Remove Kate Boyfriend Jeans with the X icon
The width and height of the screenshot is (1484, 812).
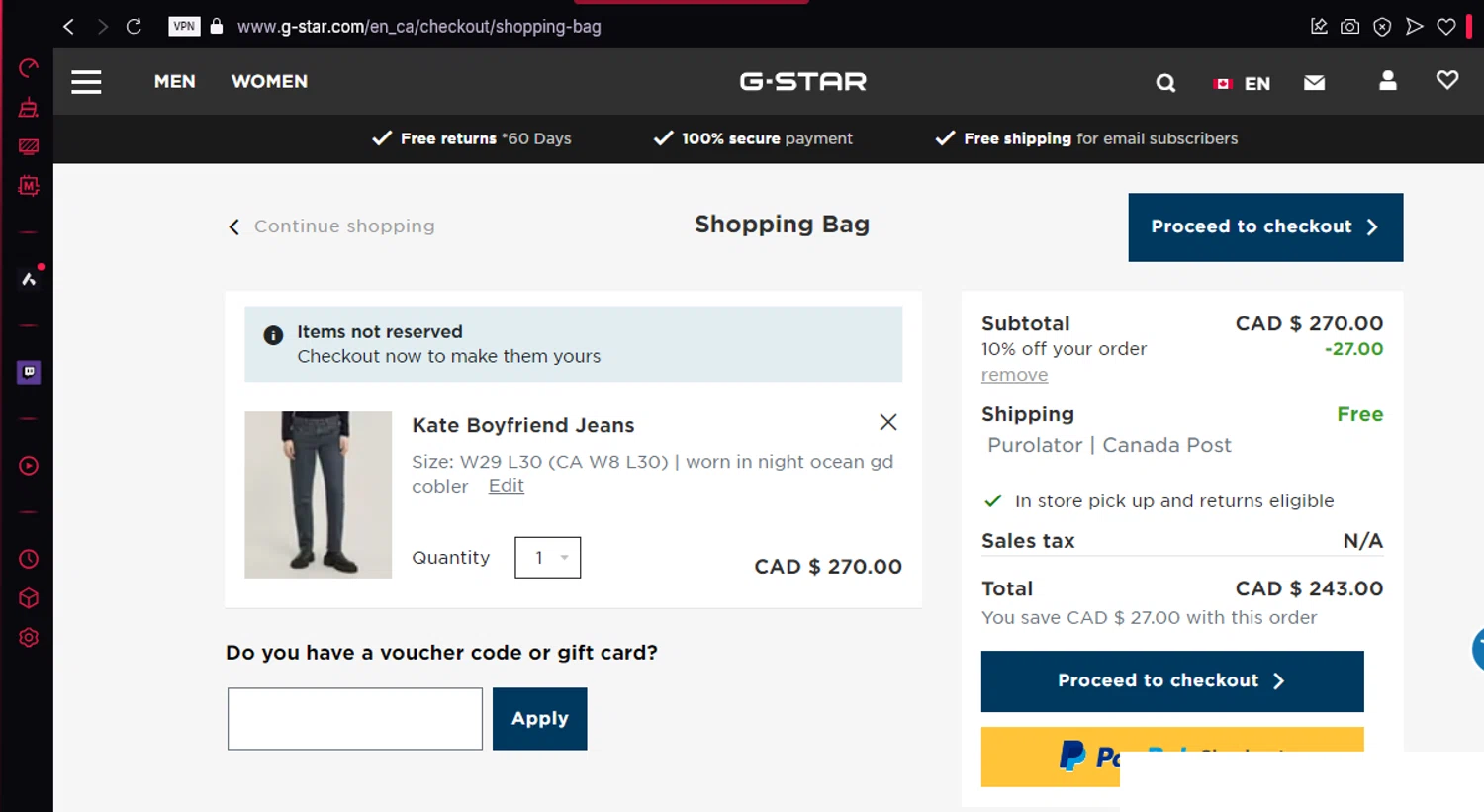point(888,422)
